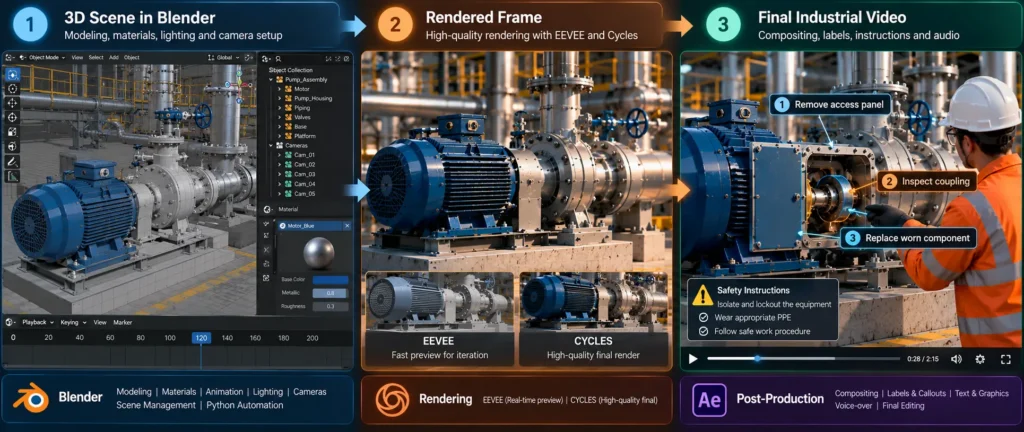Select the Scale cube tool
The width and height of the screenshot is (1024, 432).
12,132
